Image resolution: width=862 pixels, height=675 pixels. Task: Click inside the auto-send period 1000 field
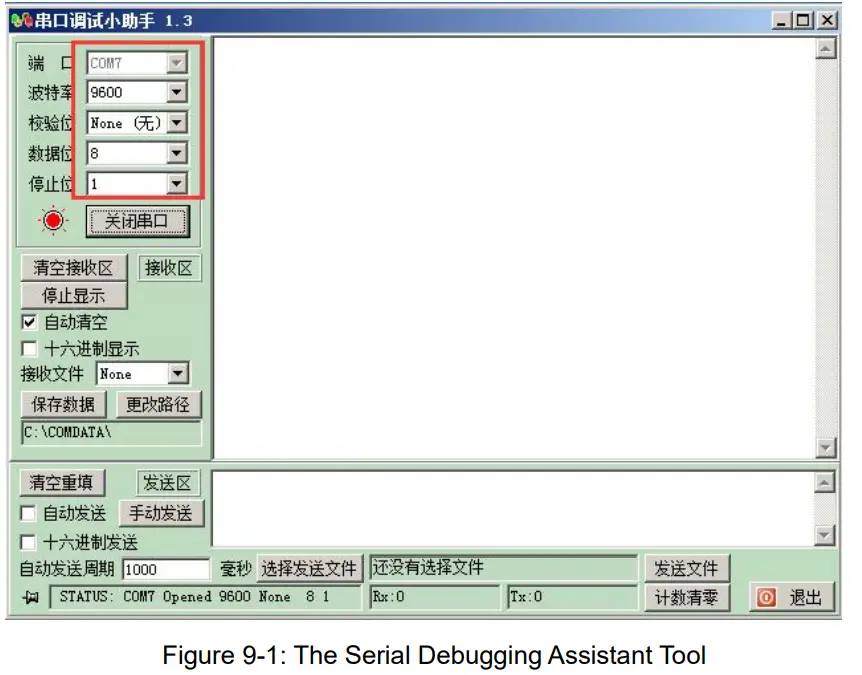[165, 568]
